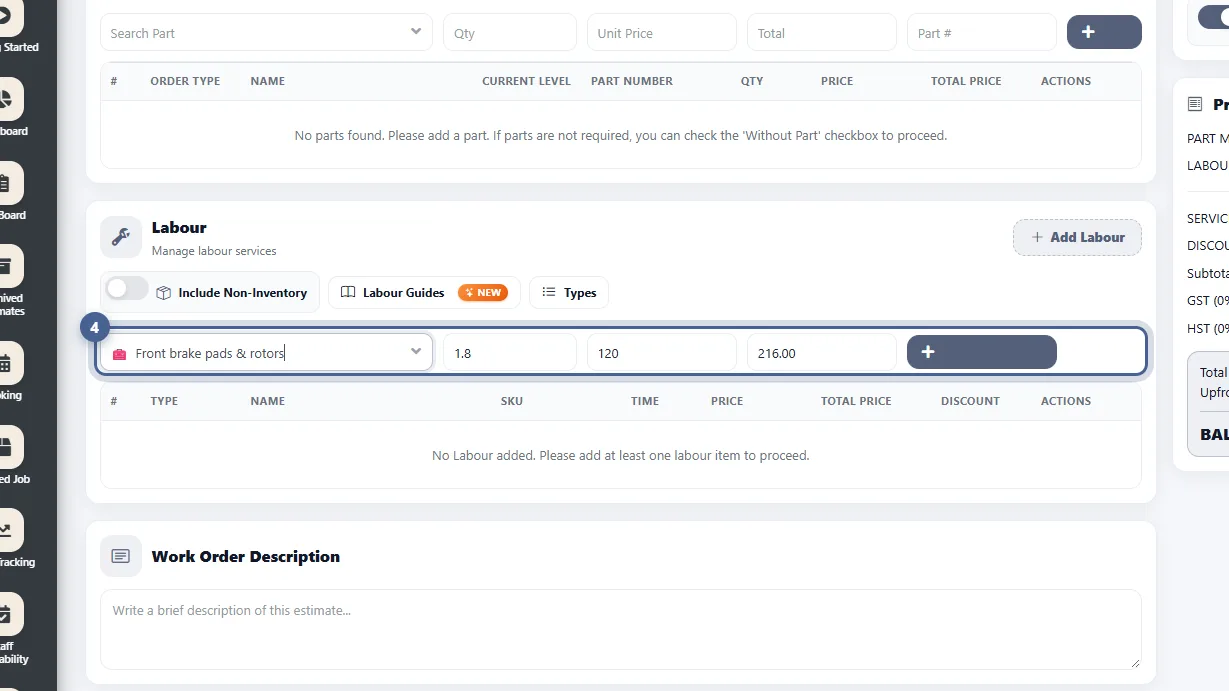Click the orange NEW badge on Labour Guides
Image resolution: width=1229 pixels, height=691 pixels.
[483, 292]
